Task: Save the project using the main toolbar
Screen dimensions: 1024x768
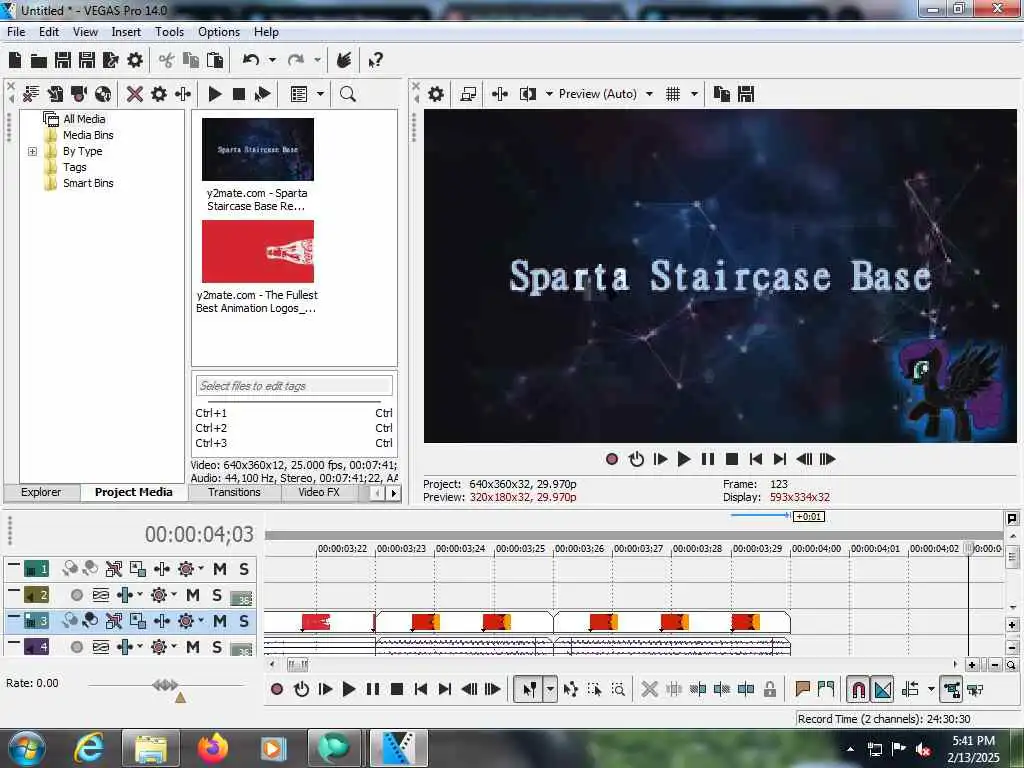Action: tap(63, 61)
